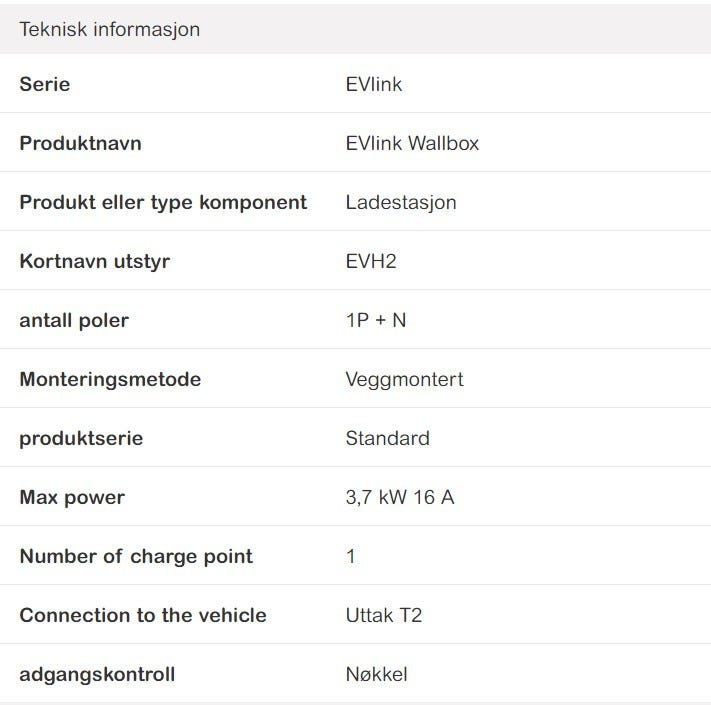The width and height of the screenshot is (711, 705).
Task: Click the EVlink Wallbox product name
Action: [x=412, y=143]
